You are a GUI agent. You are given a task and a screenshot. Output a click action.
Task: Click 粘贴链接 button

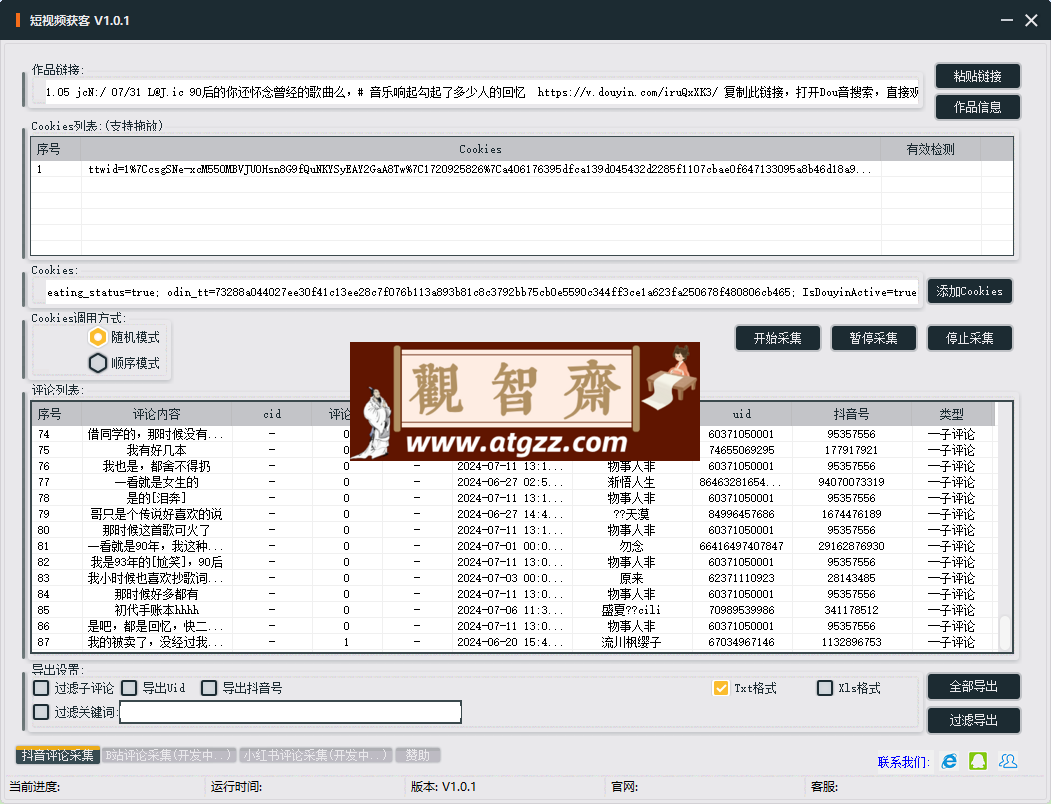977,76
